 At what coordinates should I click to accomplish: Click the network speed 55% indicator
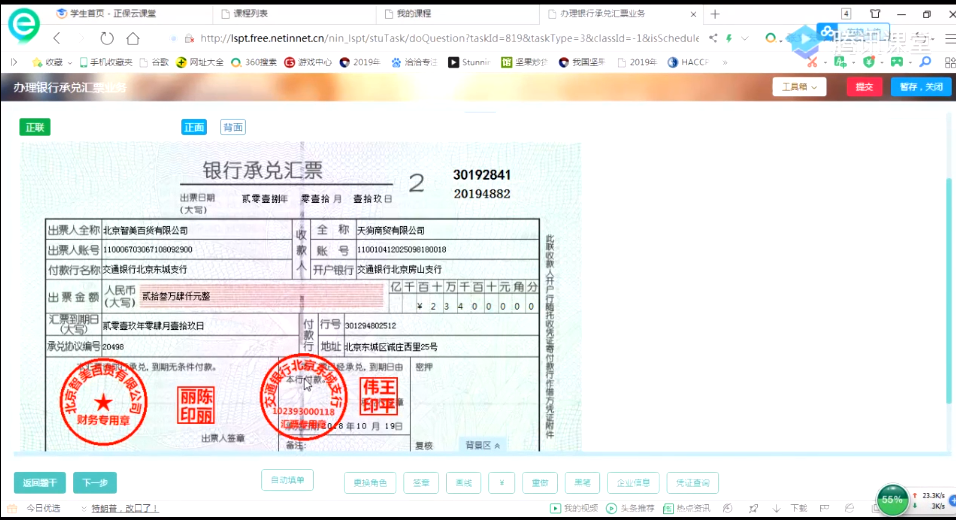click(892, 498)
